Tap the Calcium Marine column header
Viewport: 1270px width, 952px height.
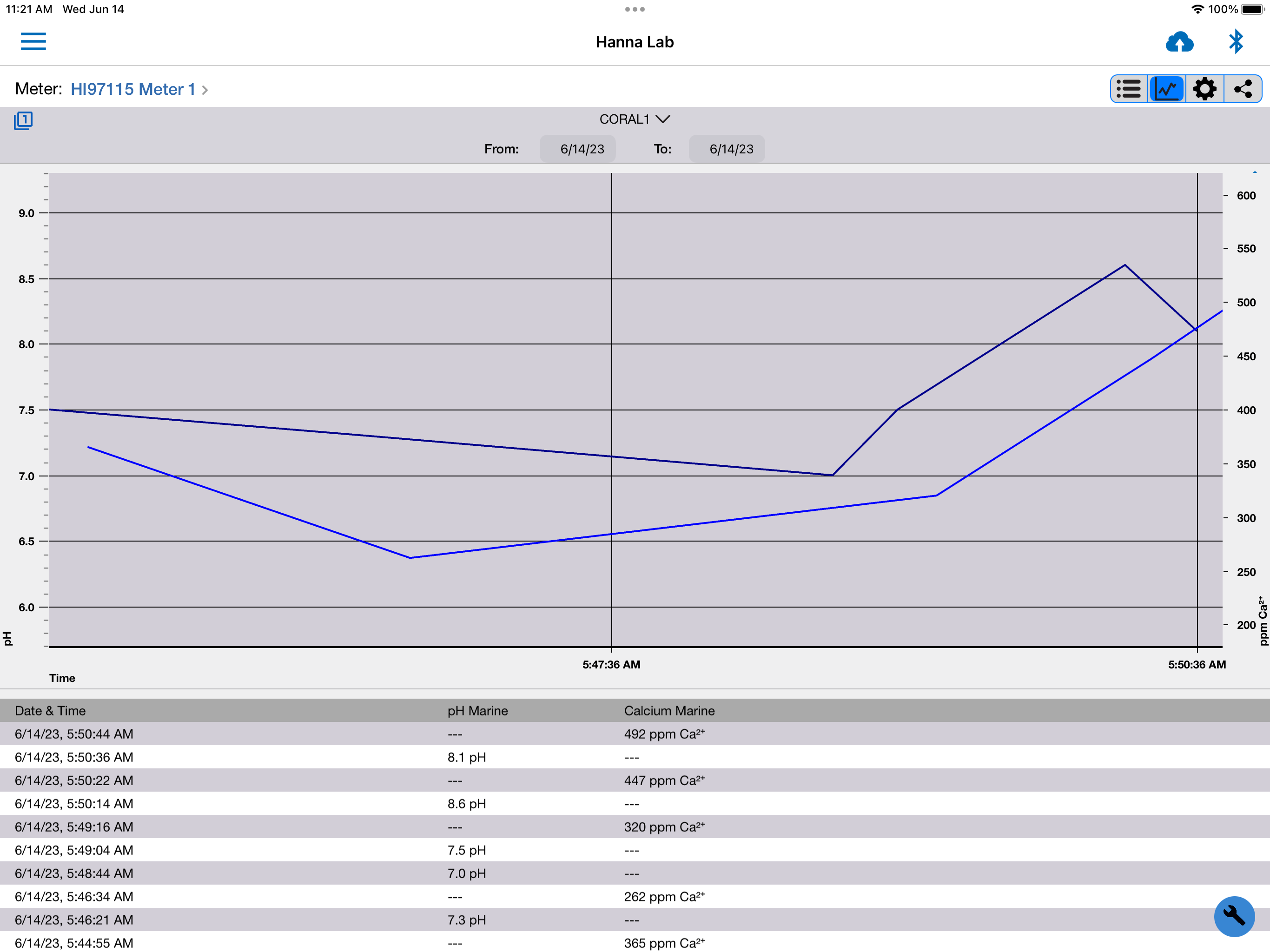click(669, 711)
